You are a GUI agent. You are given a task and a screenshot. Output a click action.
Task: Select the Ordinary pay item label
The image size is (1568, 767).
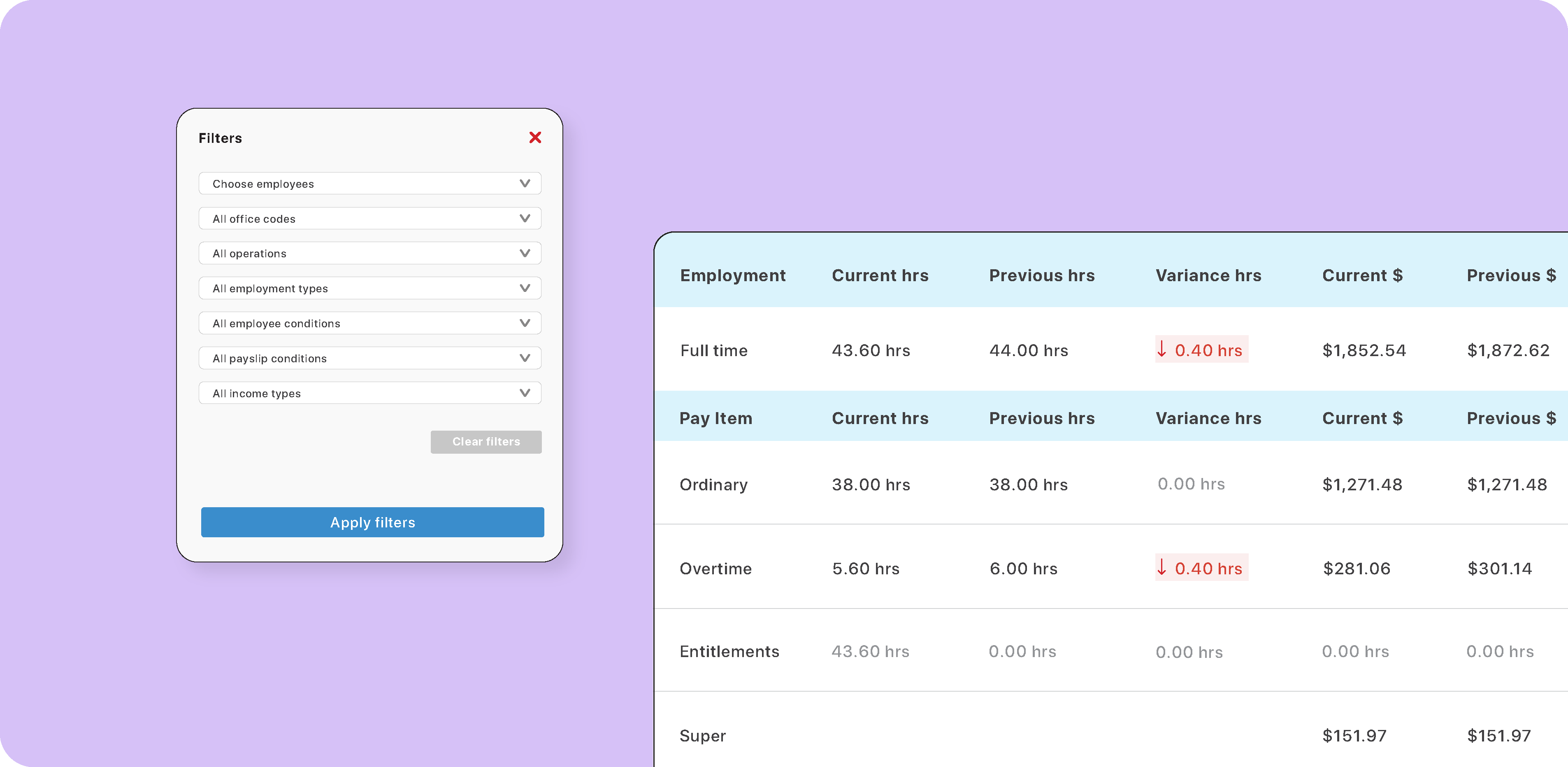(713, 485)
